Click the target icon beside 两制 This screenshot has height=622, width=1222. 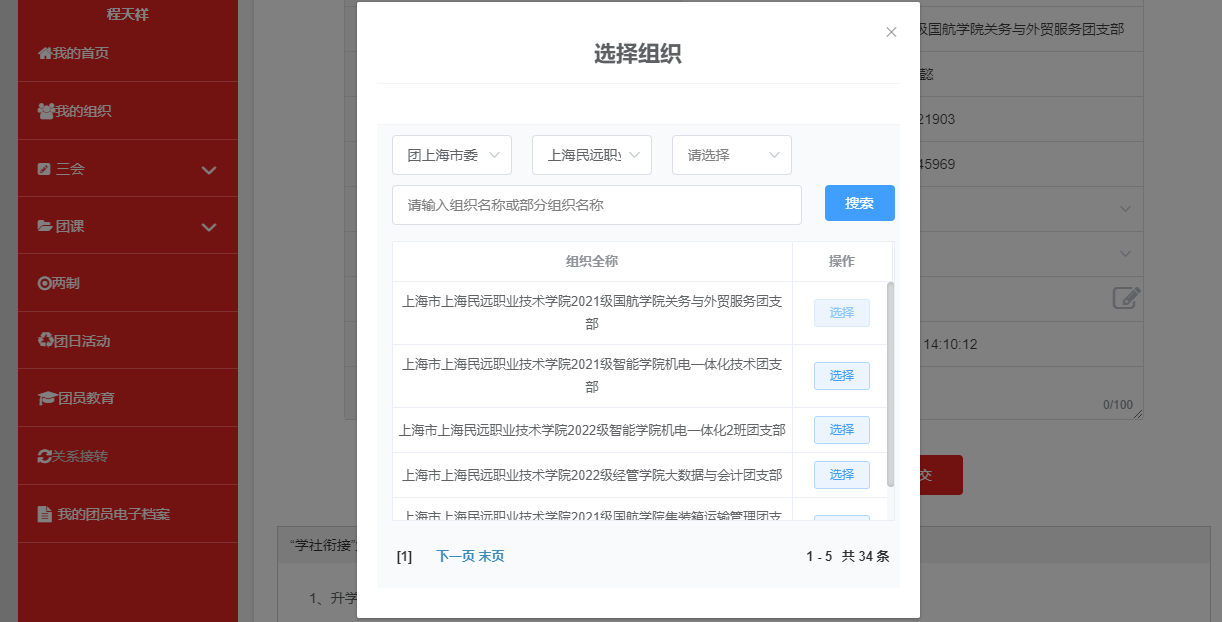(44, 284)
